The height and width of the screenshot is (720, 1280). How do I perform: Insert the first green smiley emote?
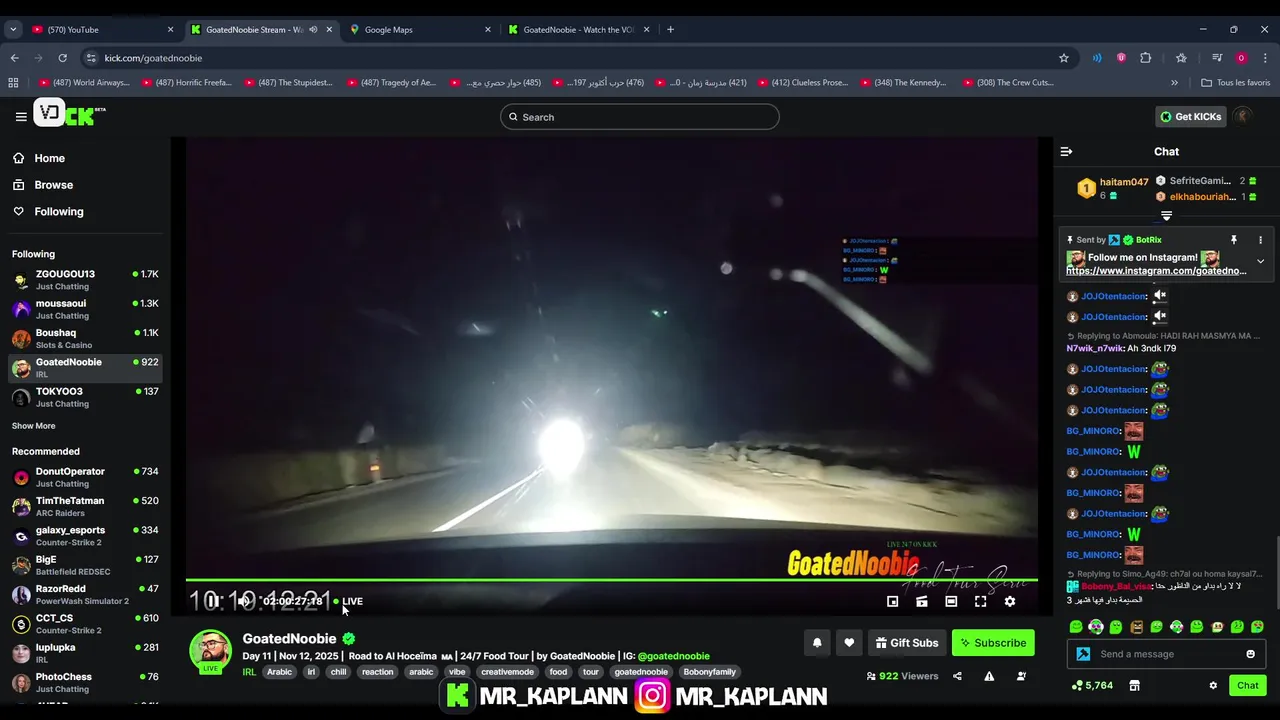(x=1076, y=627)
